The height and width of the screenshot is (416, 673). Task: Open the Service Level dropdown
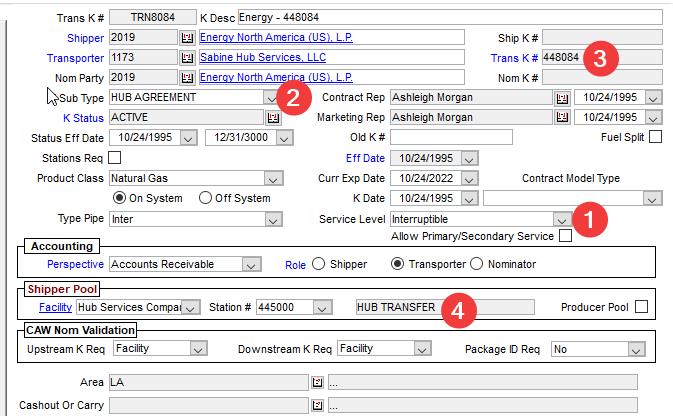pos(561,219)
